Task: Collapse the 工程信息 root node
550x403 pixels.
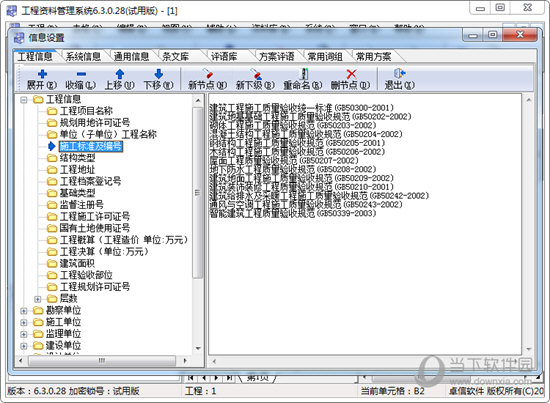Action: [24, 100]
